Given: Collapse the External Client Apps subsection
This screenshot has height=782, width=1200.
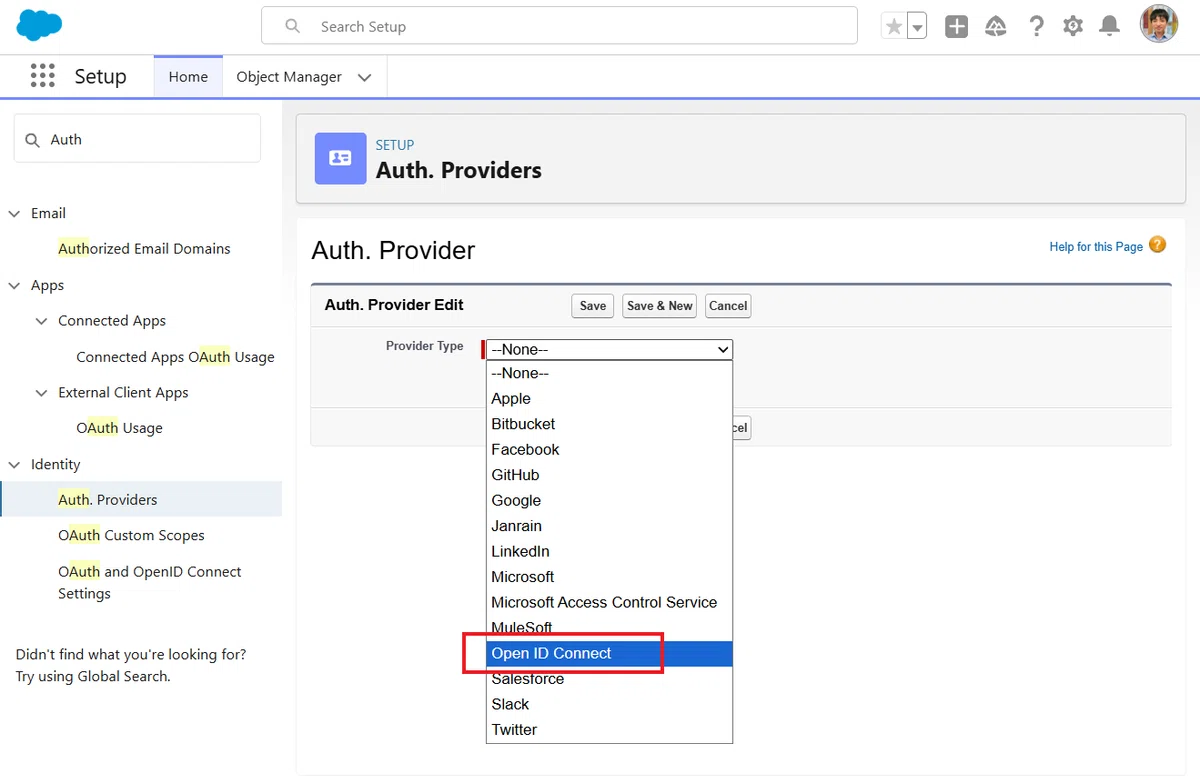Looking at the screenshot, I should [x=41, y=393].
